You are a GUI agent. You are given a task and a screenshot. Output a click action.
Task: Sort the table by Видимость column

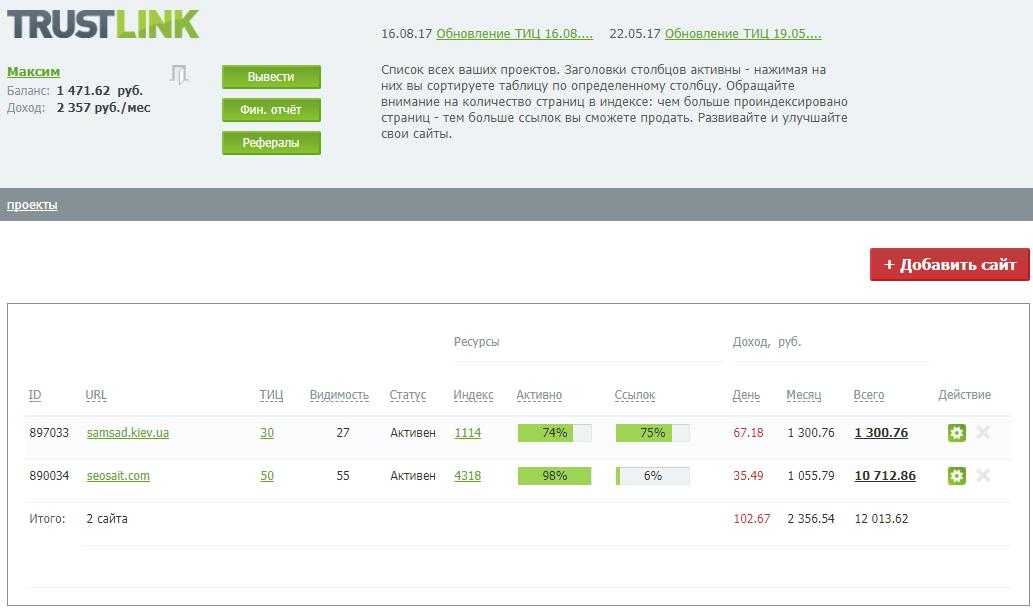click(339, 395)
